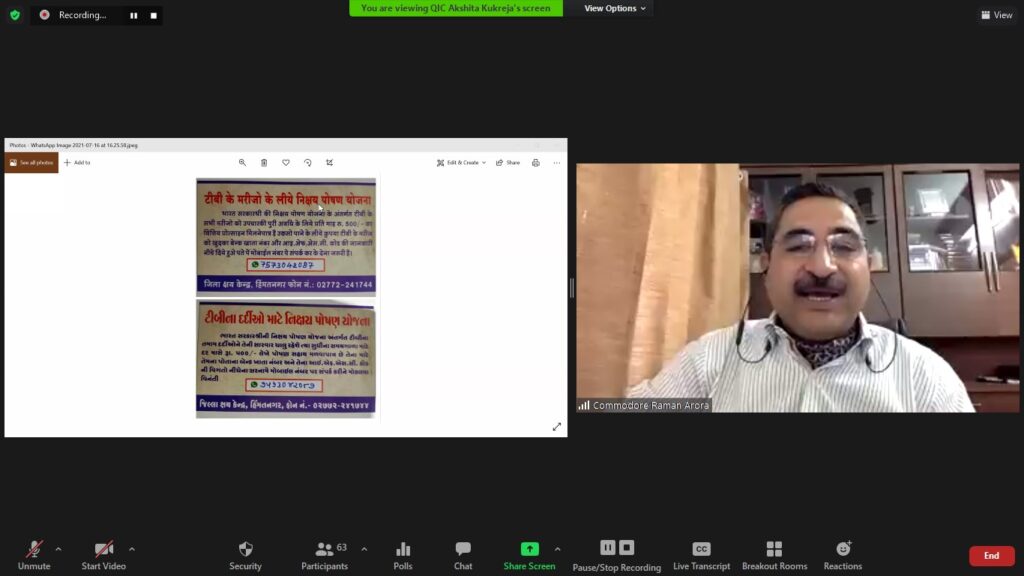
Task: Click Commodore Raman Arora's video tile
Action: point(797,288)
